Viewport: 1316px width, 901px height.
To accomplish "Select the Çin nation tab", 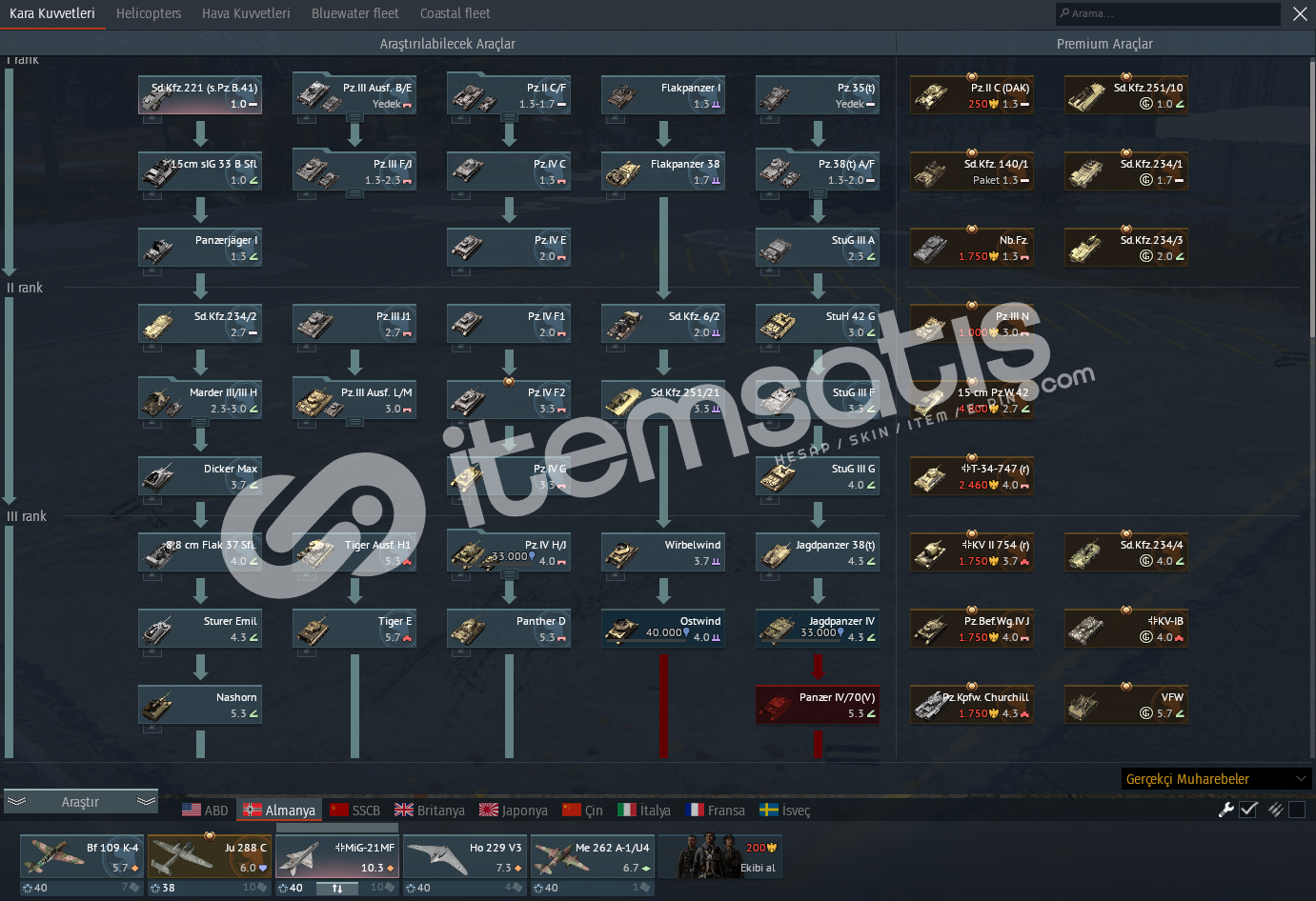I will coord(583,811).
